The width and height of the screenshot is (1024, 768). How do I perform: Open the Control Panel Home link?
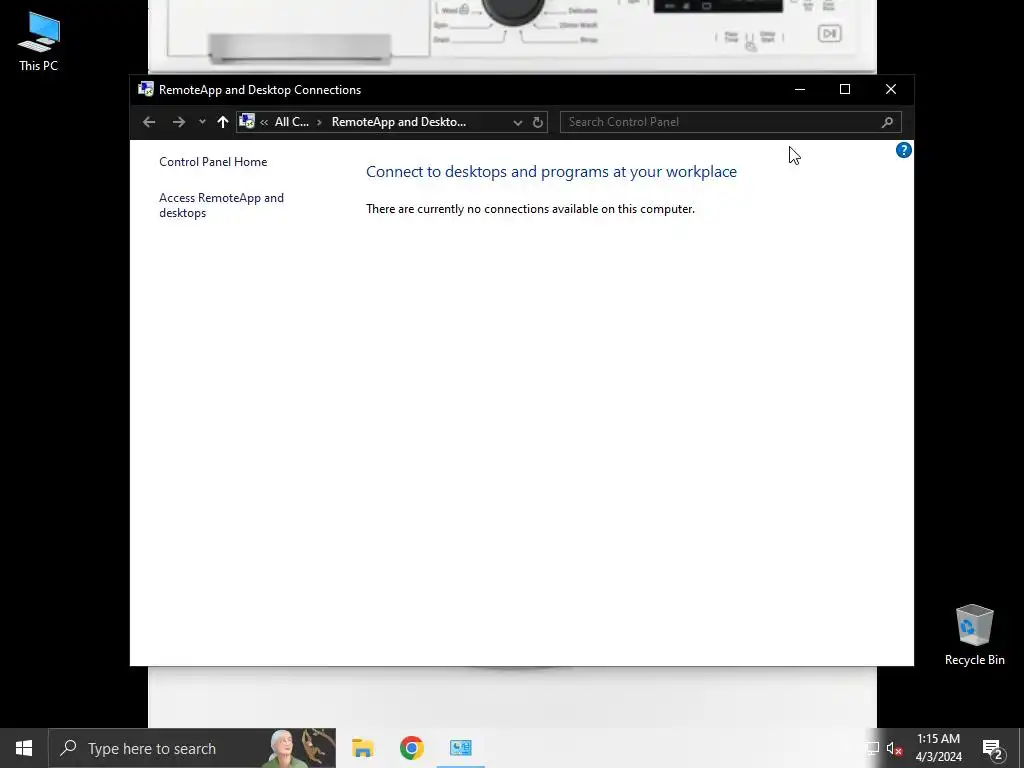213,162
